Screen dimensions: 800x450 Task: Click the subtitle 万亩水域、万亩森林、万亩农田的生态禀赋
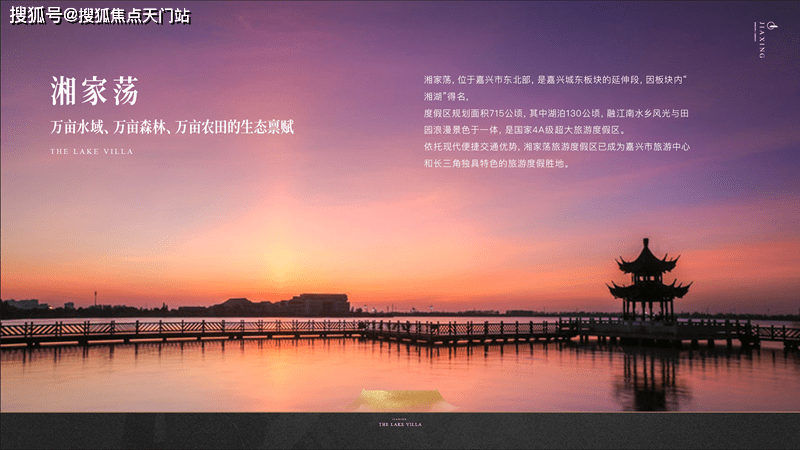point(172,127)
